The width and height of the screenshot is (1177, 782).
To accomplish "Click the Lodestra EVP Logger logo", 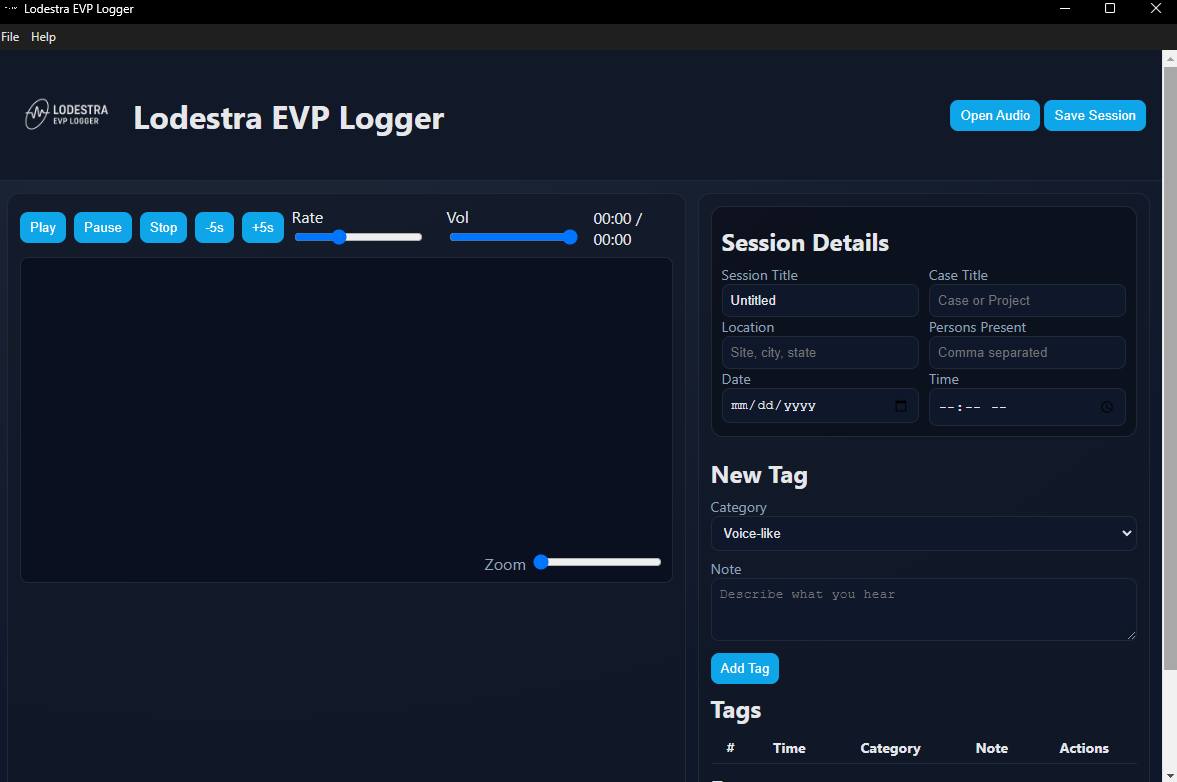I will 67,115.
